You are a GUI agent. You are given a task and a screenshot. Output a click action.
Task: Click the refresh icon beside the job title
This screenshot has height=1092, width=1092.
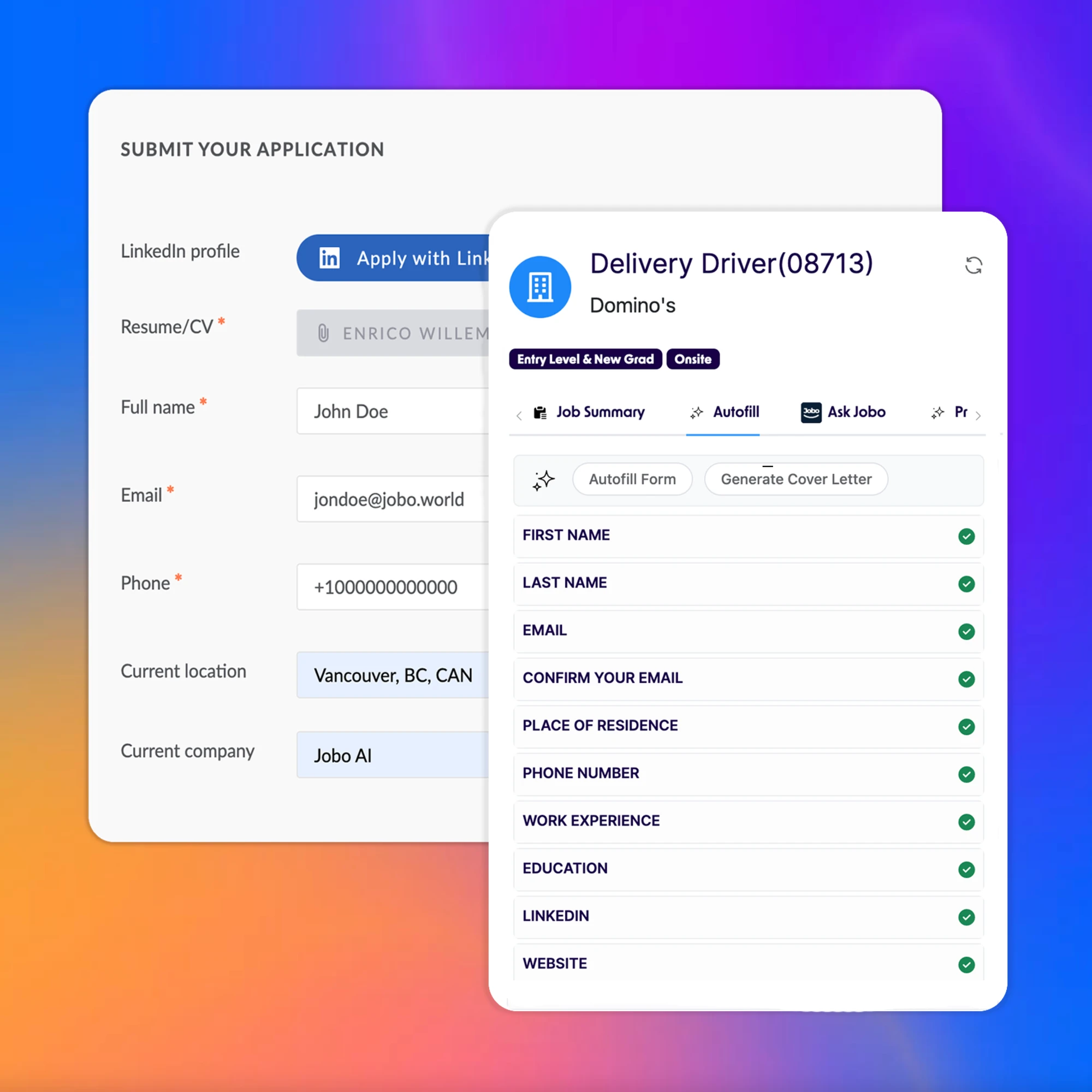[973, 265]
